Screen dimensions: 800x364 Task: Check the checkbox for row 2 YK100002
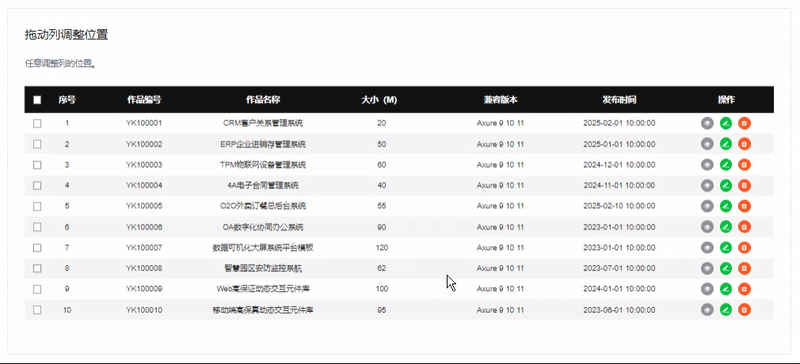tap(37, 144)
